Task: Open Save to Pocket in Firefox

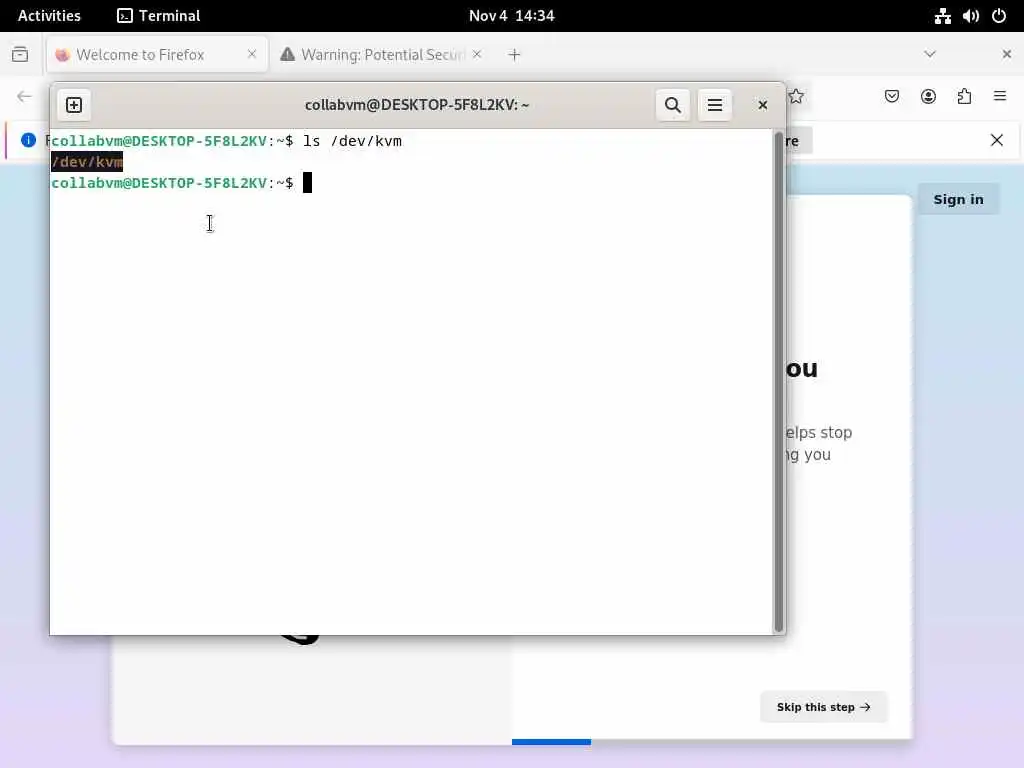Action: (x=891, y=97)
